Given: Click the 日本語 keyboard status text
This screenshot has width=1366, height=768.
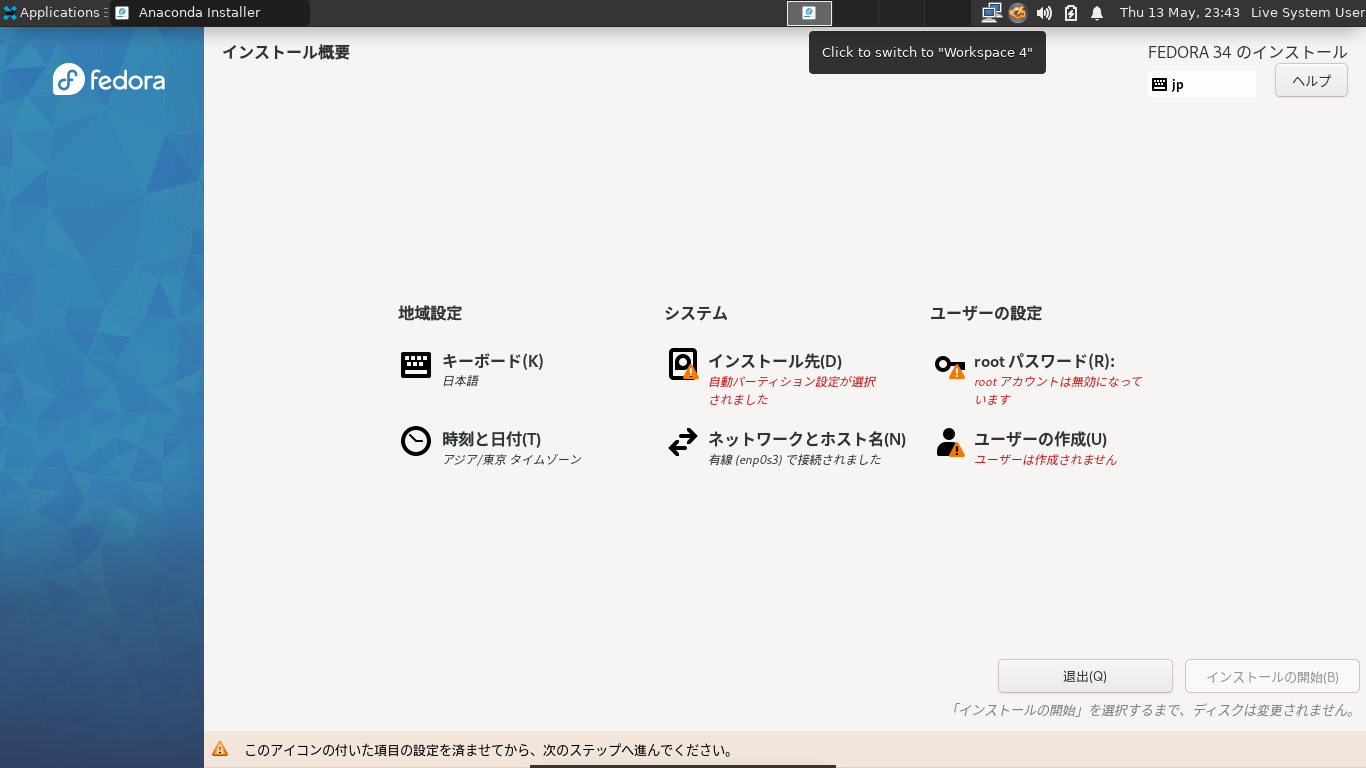Looking at the screenshot, I should coord(460,381).
